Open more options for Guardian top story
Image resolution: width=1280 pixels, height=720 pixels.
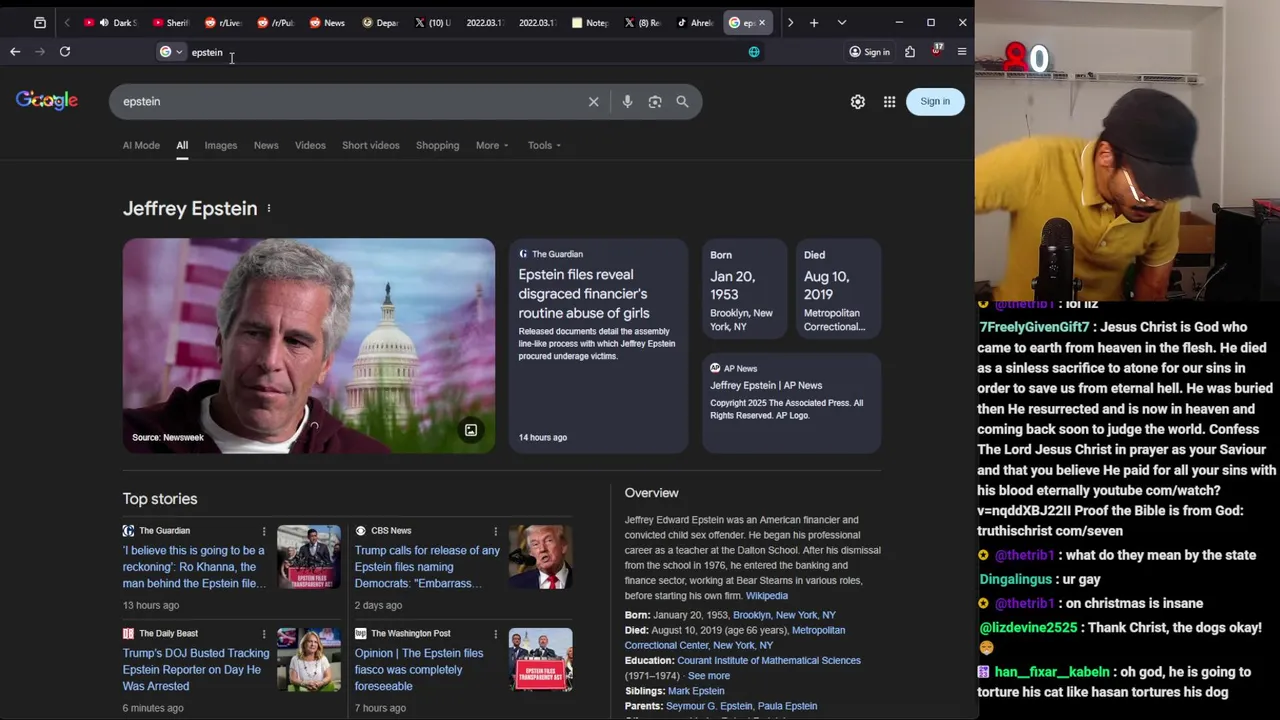(x=264, y=531)
